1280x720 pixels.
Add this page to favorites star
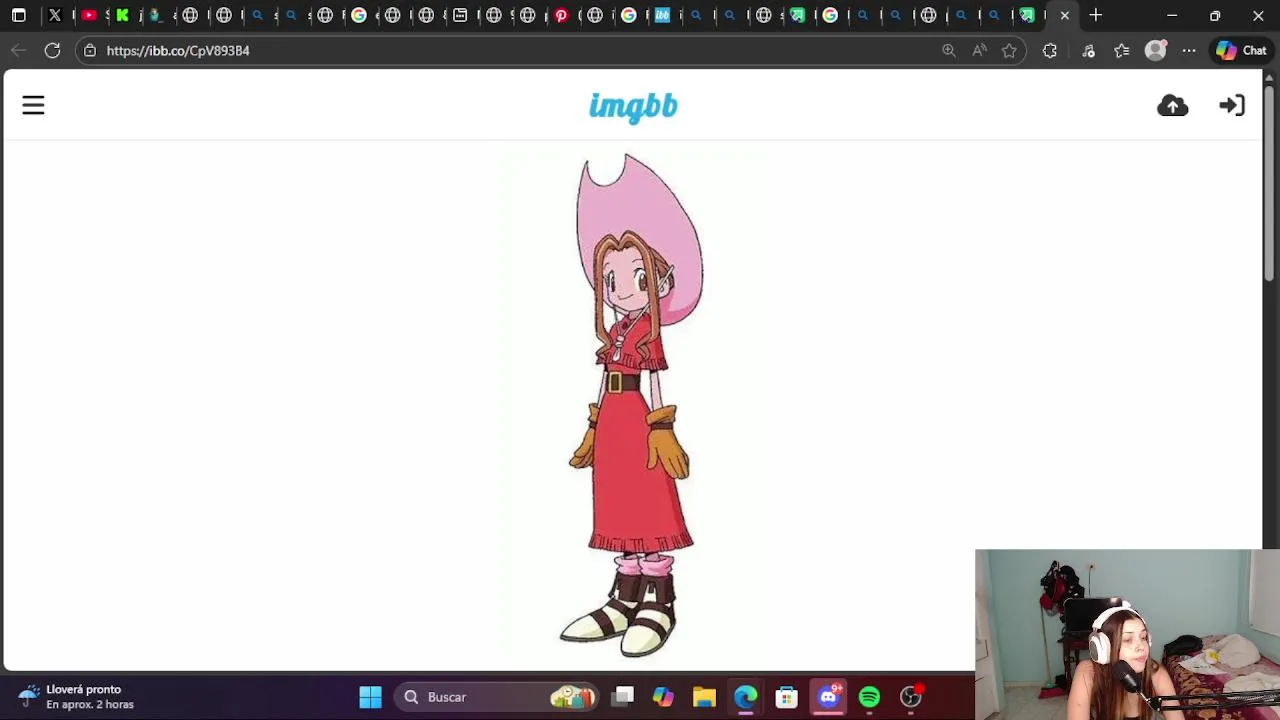(1009, 50)
